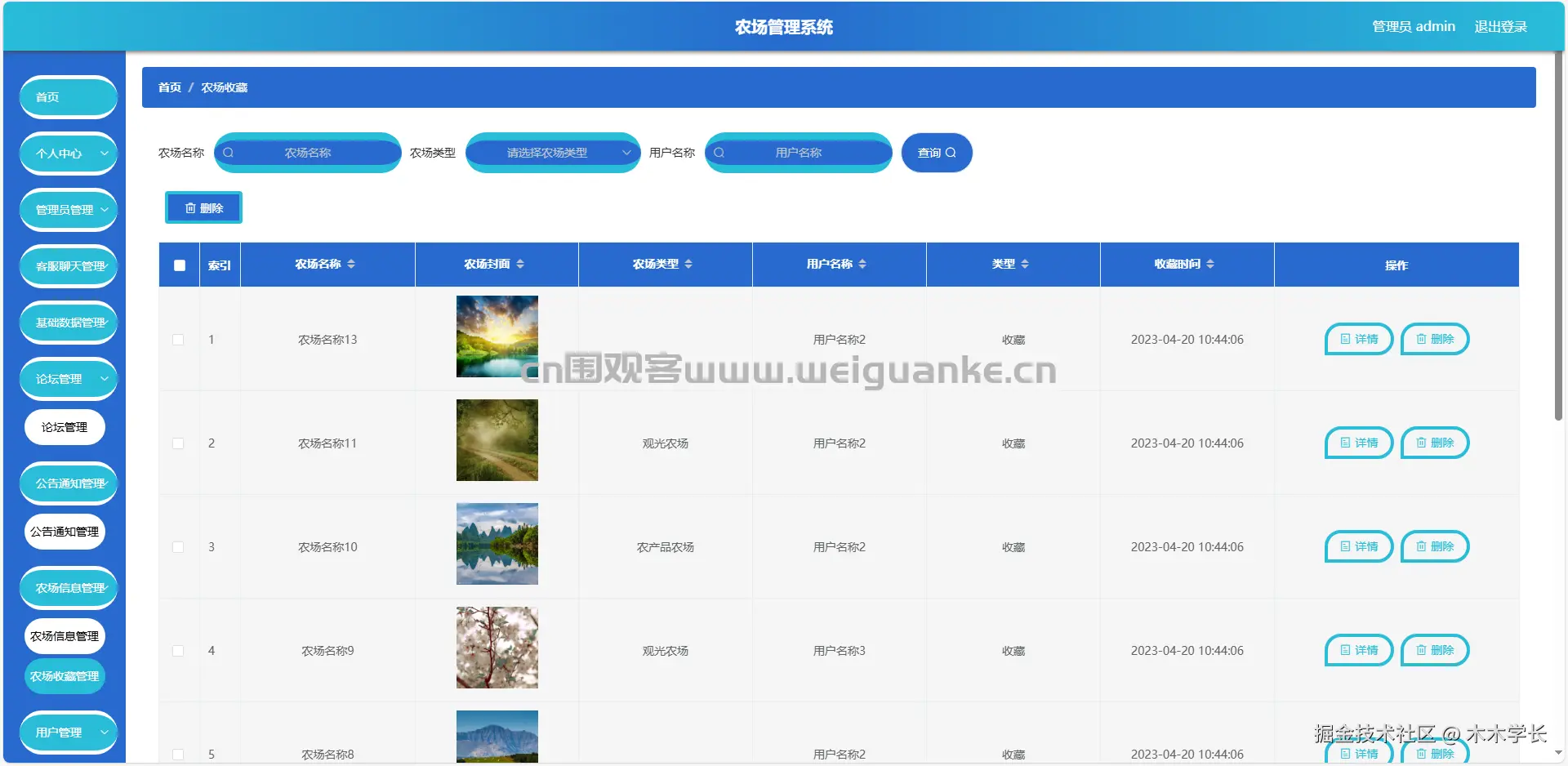Click the 用户名称3 cell

click(x=840, y=651)
